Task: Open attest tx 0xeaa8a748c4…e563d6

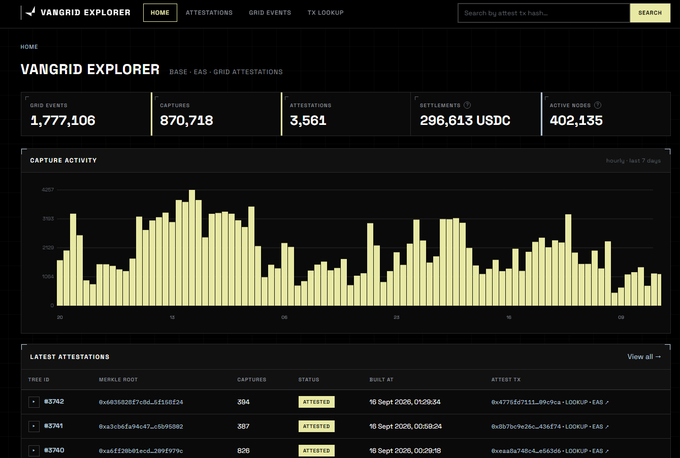Action: pyautogui.click(x=526, y=451)
